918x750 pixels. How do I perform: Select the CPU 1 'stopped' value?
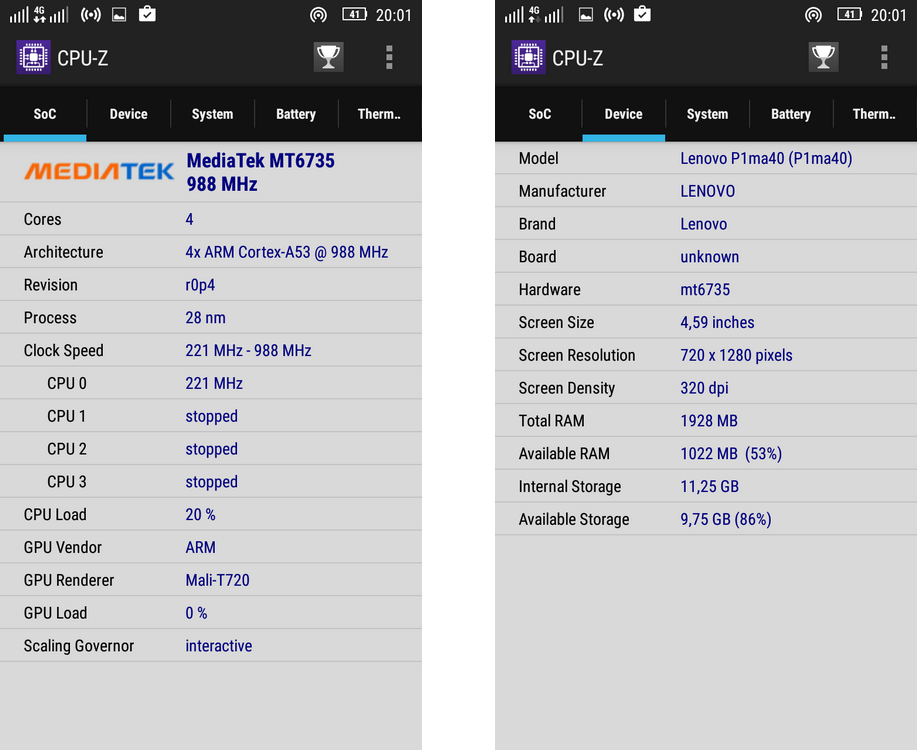click(x=211, y=416)
